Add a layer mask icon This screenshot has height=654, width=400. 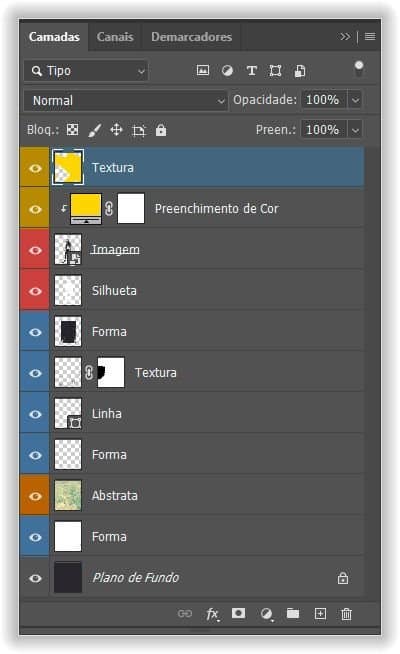click(239, 613)
